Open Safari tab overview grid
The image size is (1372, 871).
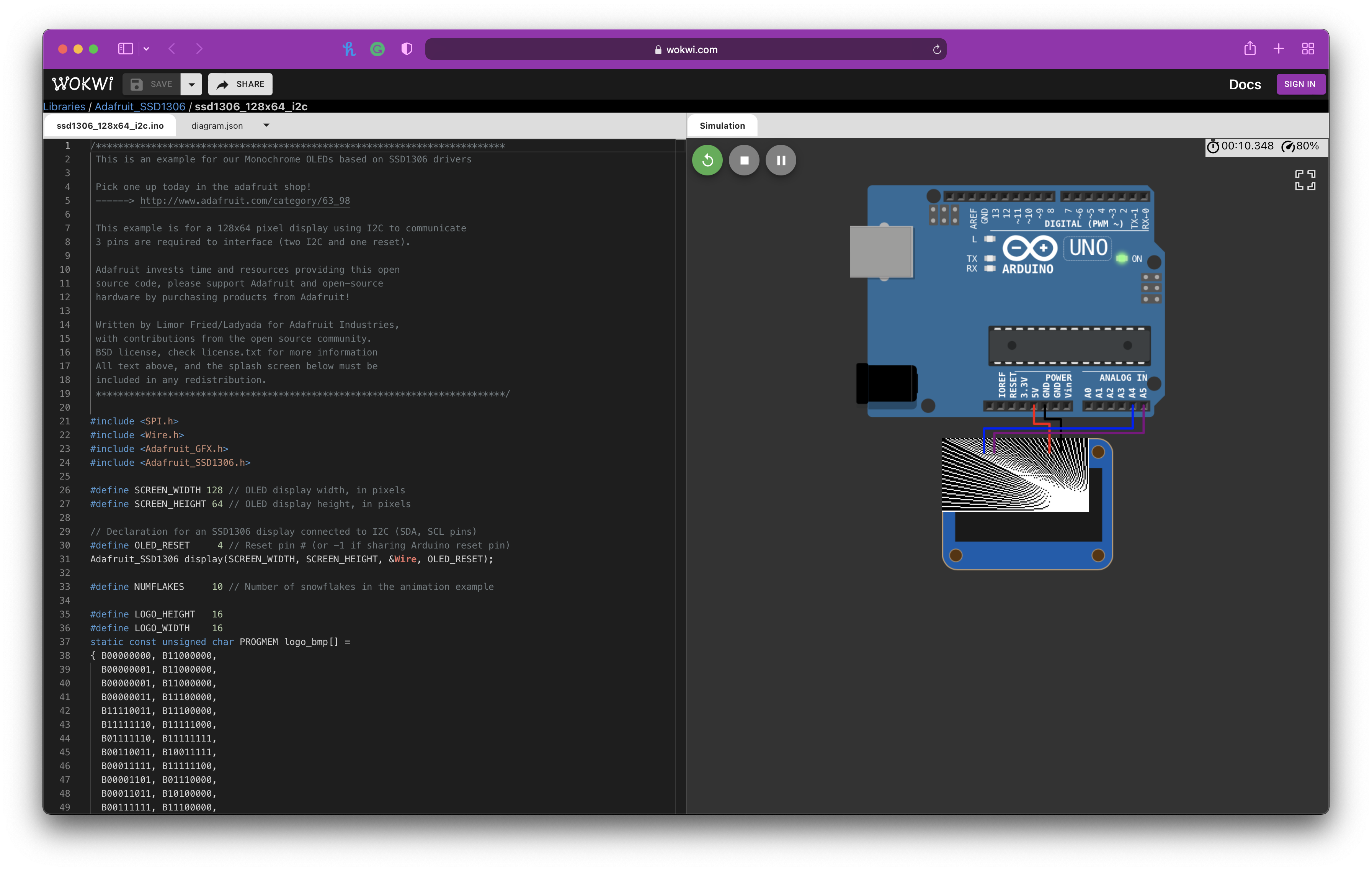(1308, 49)
